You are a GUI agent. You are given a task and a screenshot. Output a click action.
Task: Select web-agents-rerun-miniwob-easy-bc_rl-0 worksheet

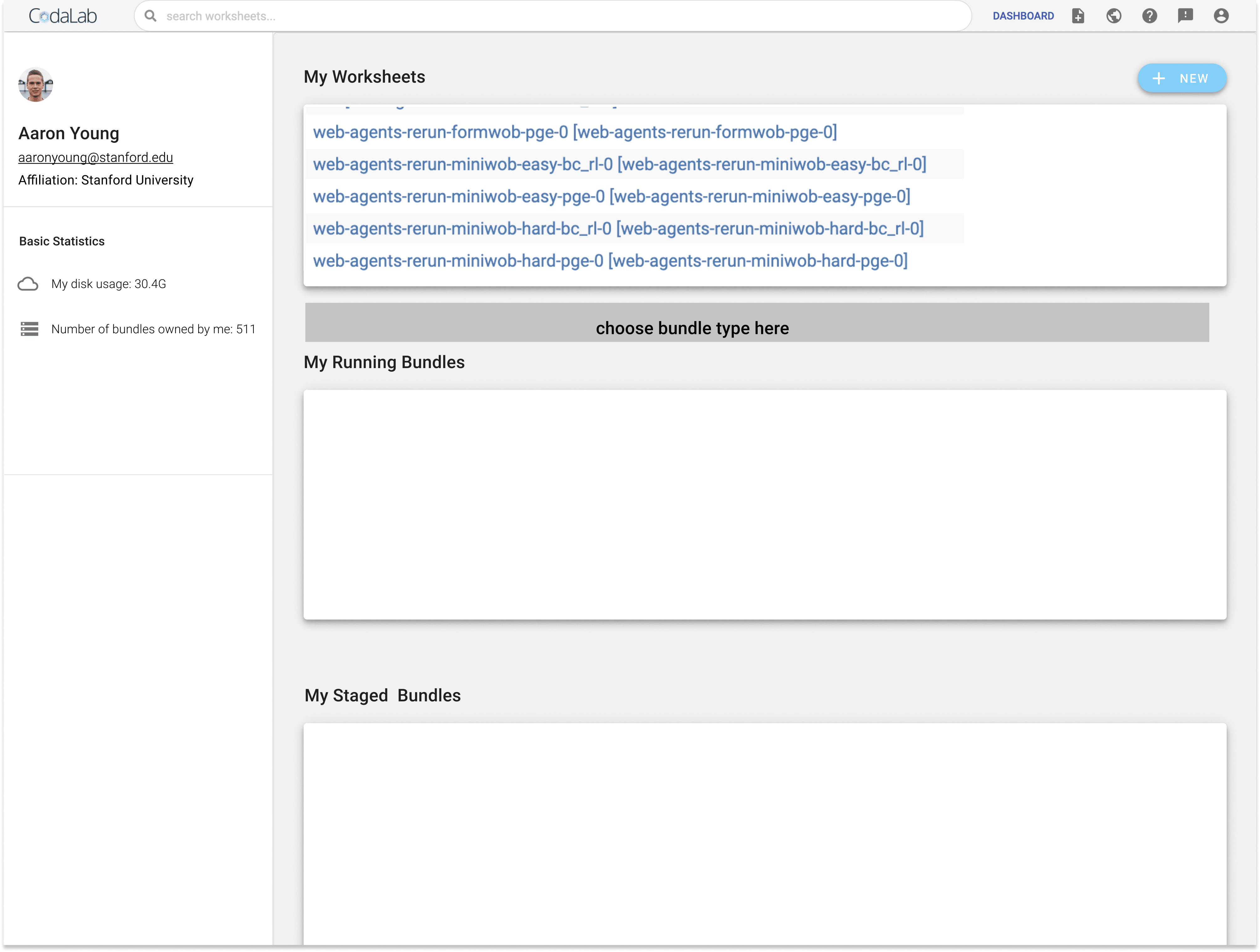[x=619, y=164]
